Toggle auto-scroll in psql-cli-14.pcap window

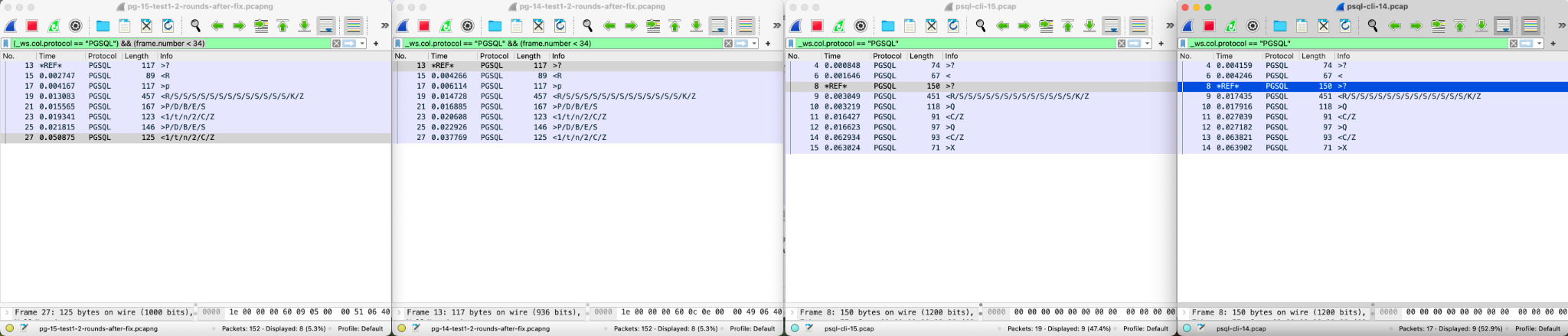coord(1503,26)
